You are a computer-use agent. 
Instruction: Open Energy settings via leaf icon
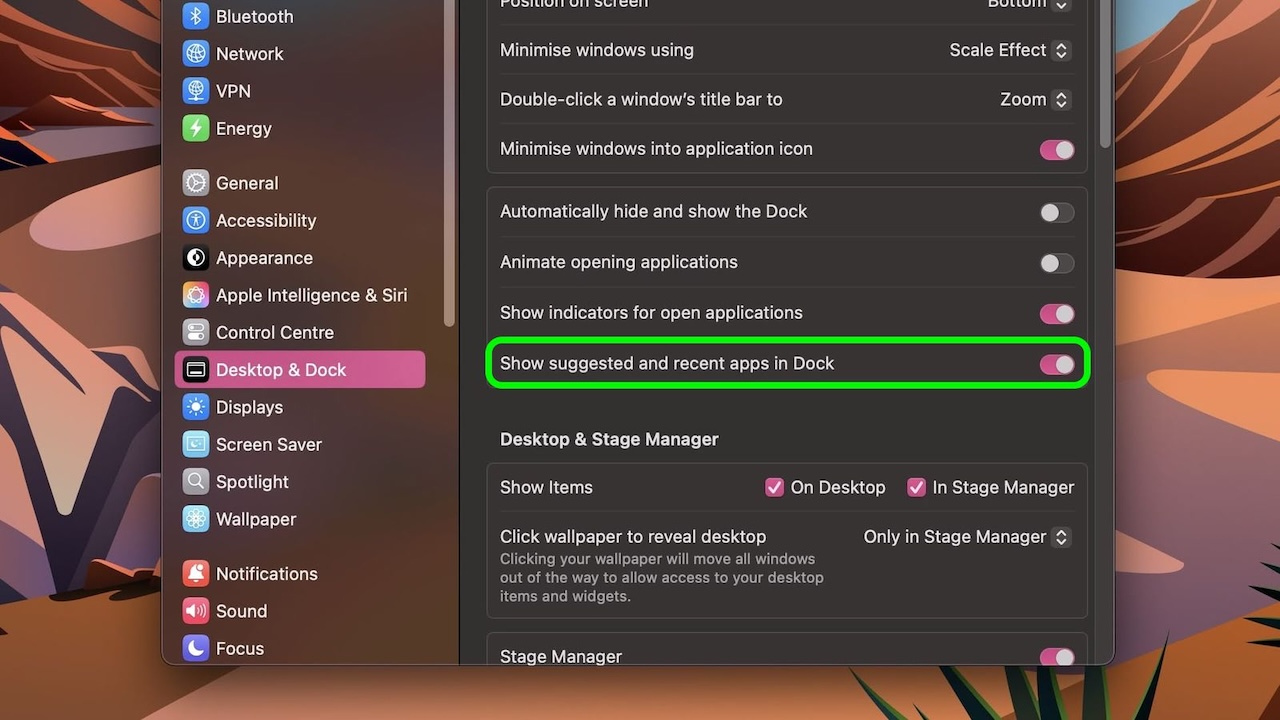[x=195, y=128]
